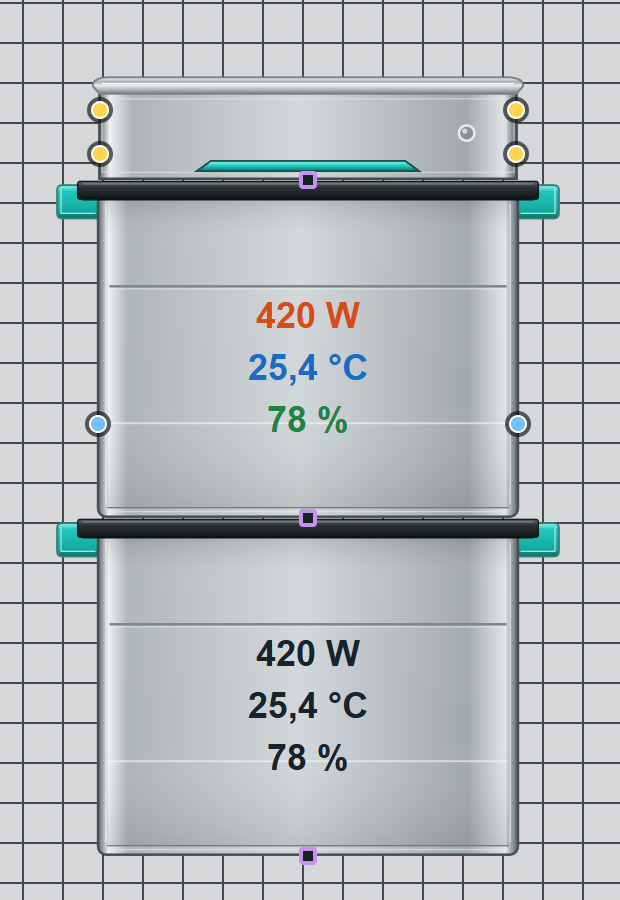
Task: Select the teal trapezoid plate under the lid
Action: click(x=308, y=166)
